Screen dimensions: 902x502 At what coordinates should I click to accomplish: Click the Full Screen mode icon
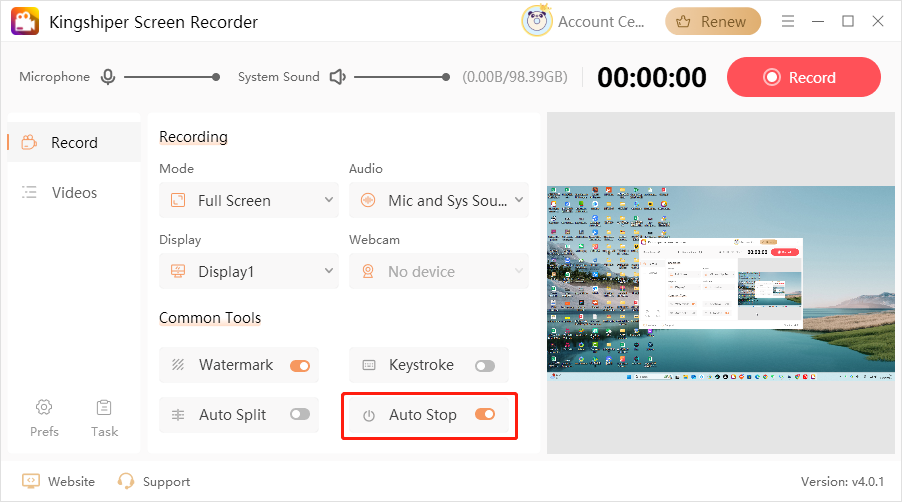(x=178, y=200)
